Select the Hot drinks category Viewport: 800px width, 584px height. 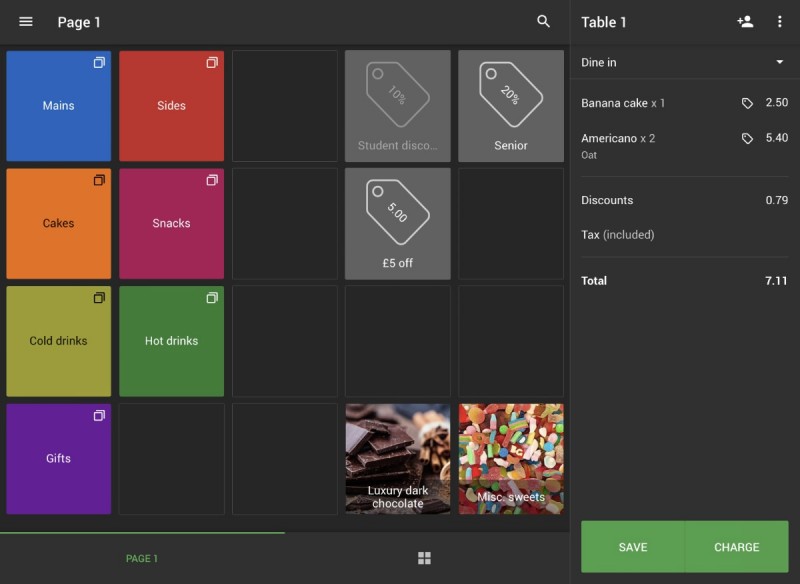pos(171,340)
